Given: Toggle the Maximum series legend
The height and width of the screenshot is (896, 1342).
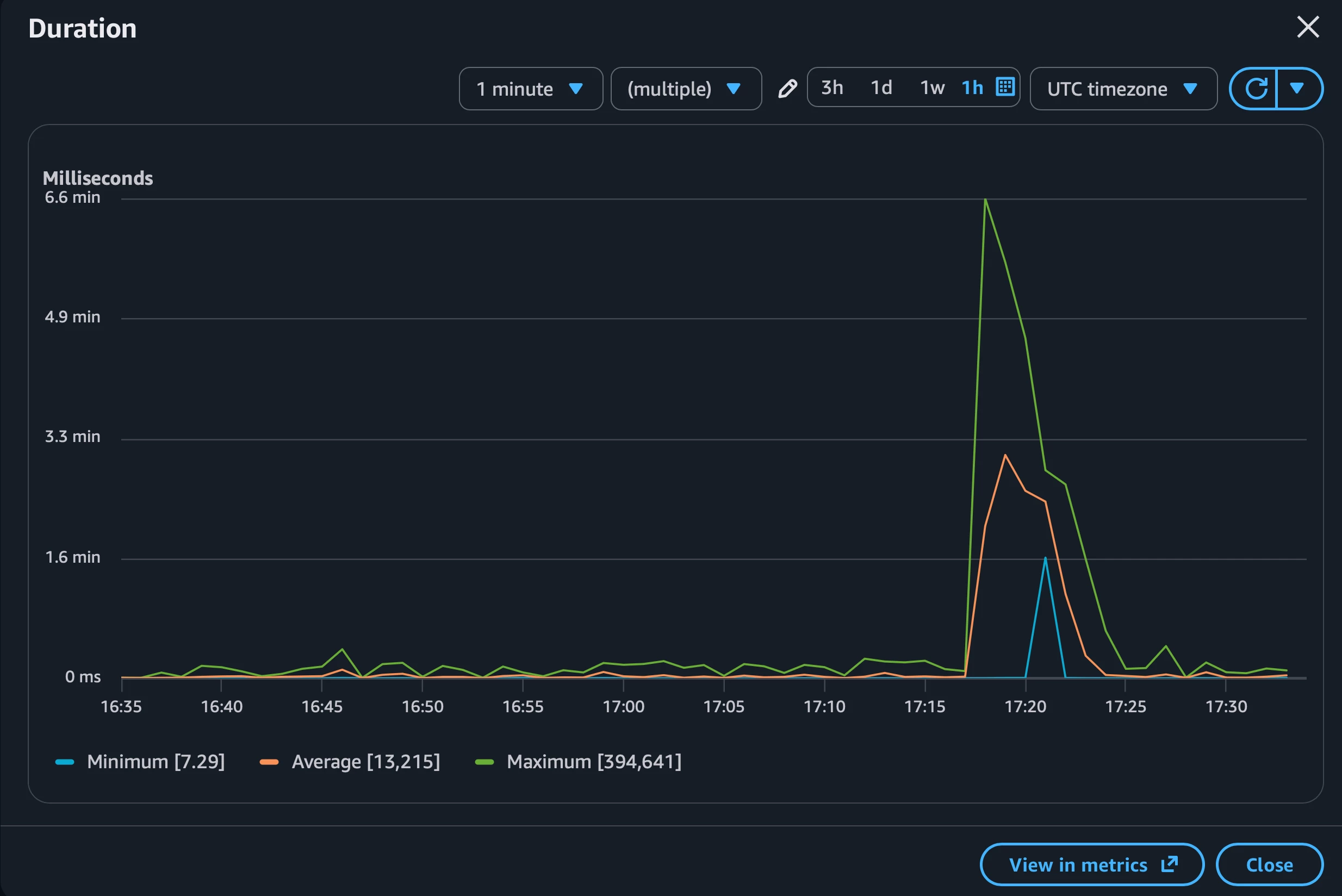Looking at the screenshot, I should pyautogui.click(x=593, y=762).
